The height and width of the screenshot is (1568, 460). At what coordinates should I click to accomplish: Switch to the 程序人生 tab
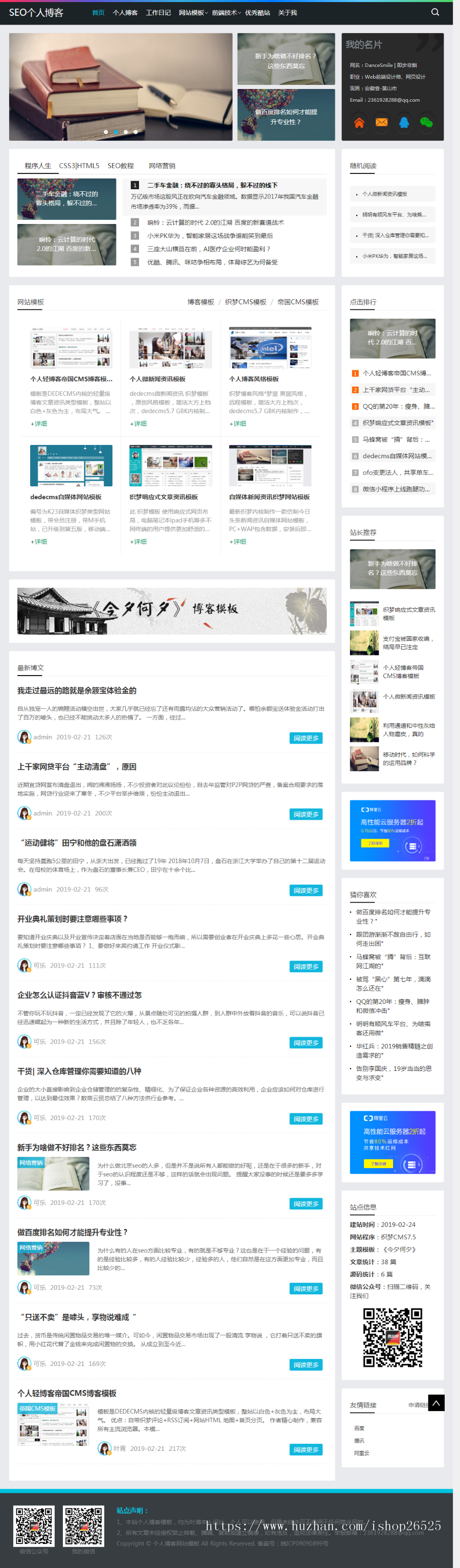click(38, 166)
